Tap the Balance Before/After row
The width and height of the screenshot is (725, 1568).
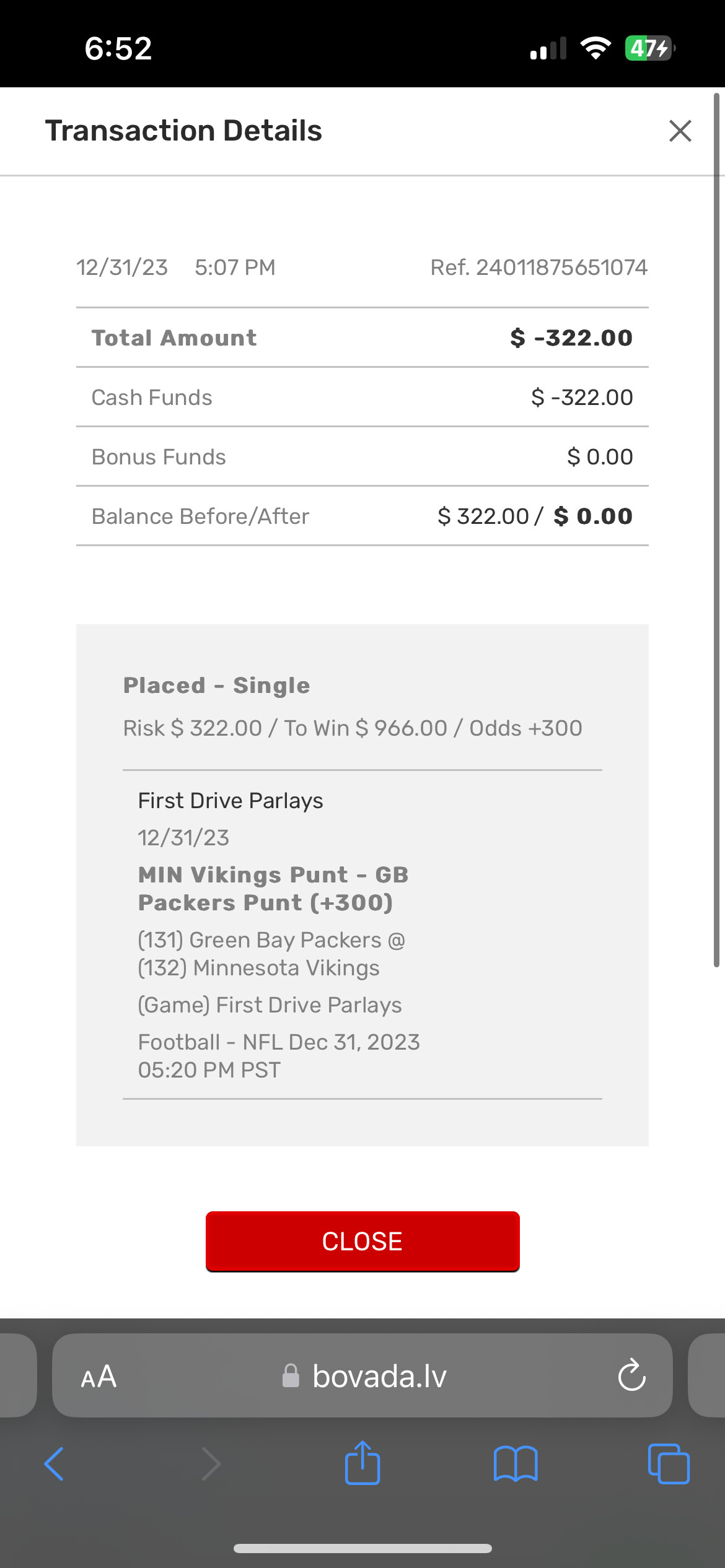point(362,516)
